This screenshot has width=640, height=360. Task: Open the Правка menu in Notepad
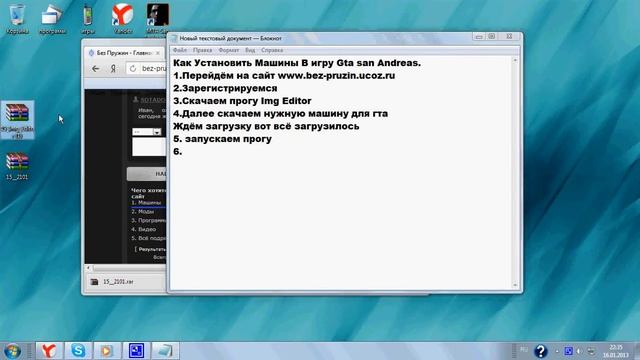202,50
